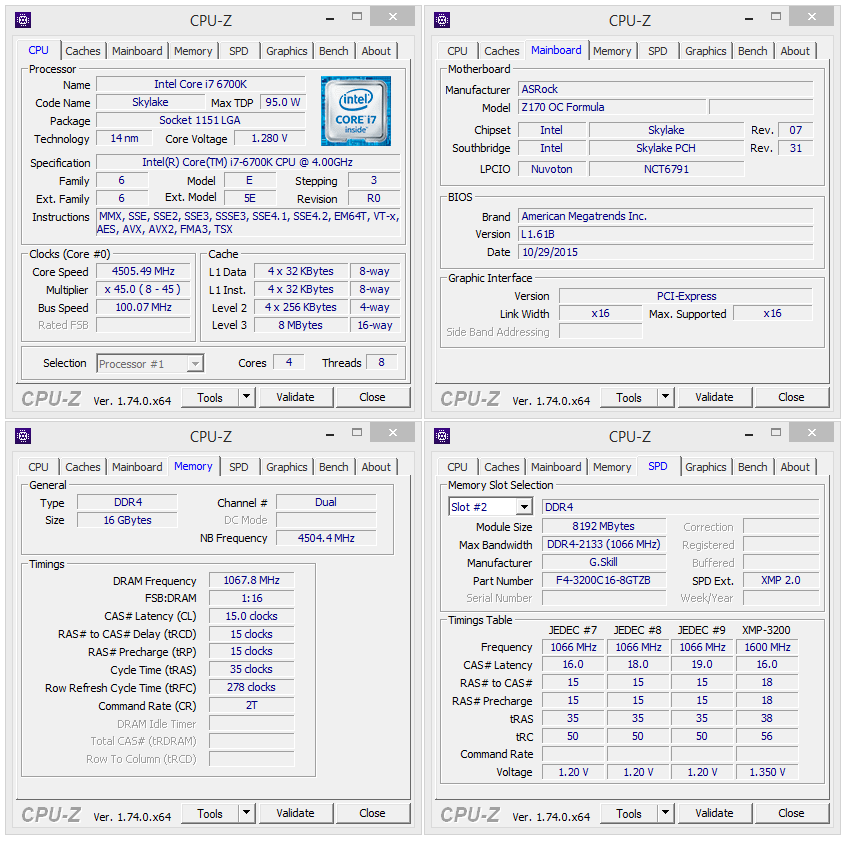This screenshot has height=843, width=845.
Task: Open Mainboard tab in CPU window
Action: click(137, 51)
